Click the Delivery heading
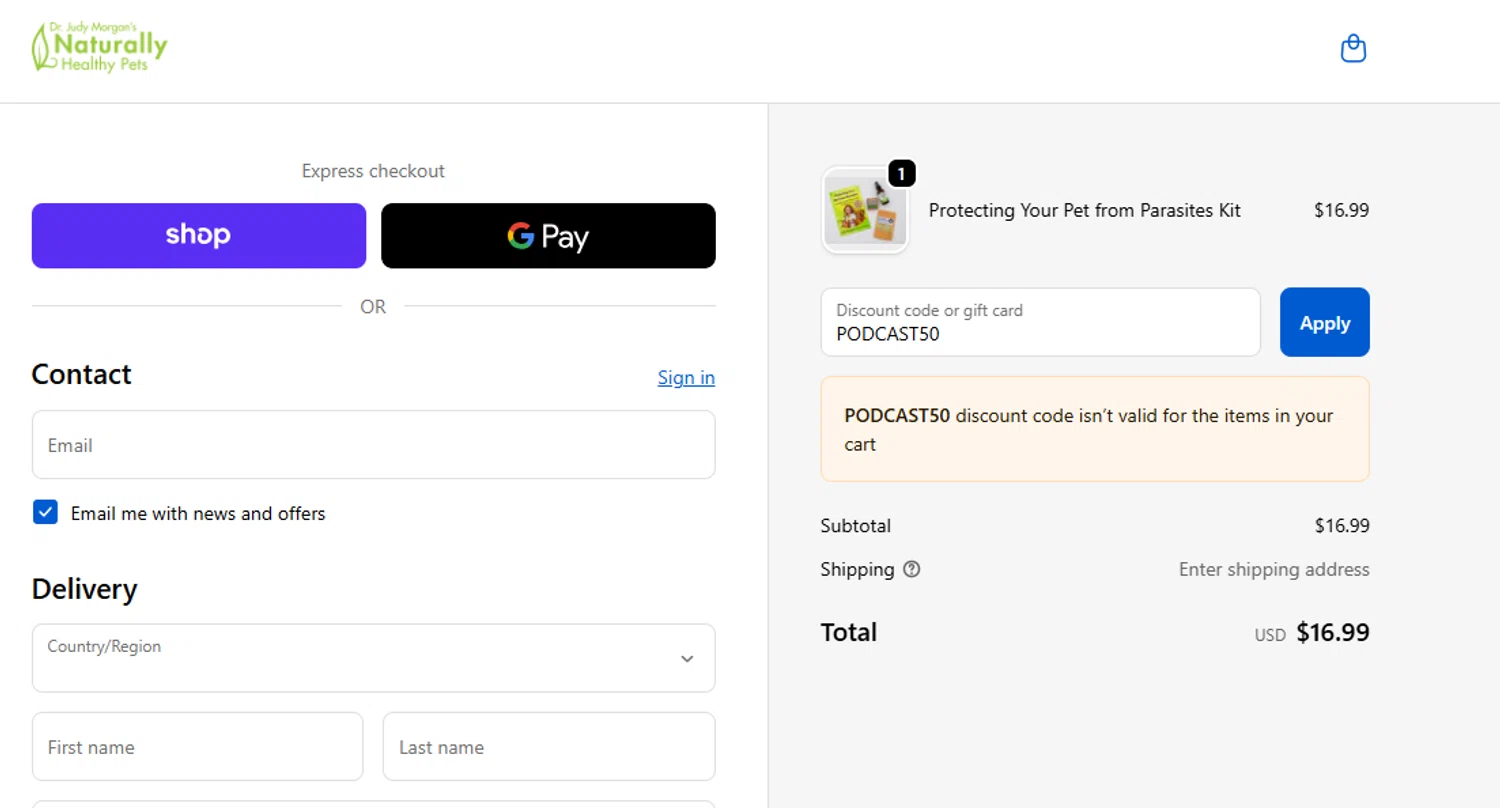The height and width of the screenshot is (808, 1500). pos(84,589)
